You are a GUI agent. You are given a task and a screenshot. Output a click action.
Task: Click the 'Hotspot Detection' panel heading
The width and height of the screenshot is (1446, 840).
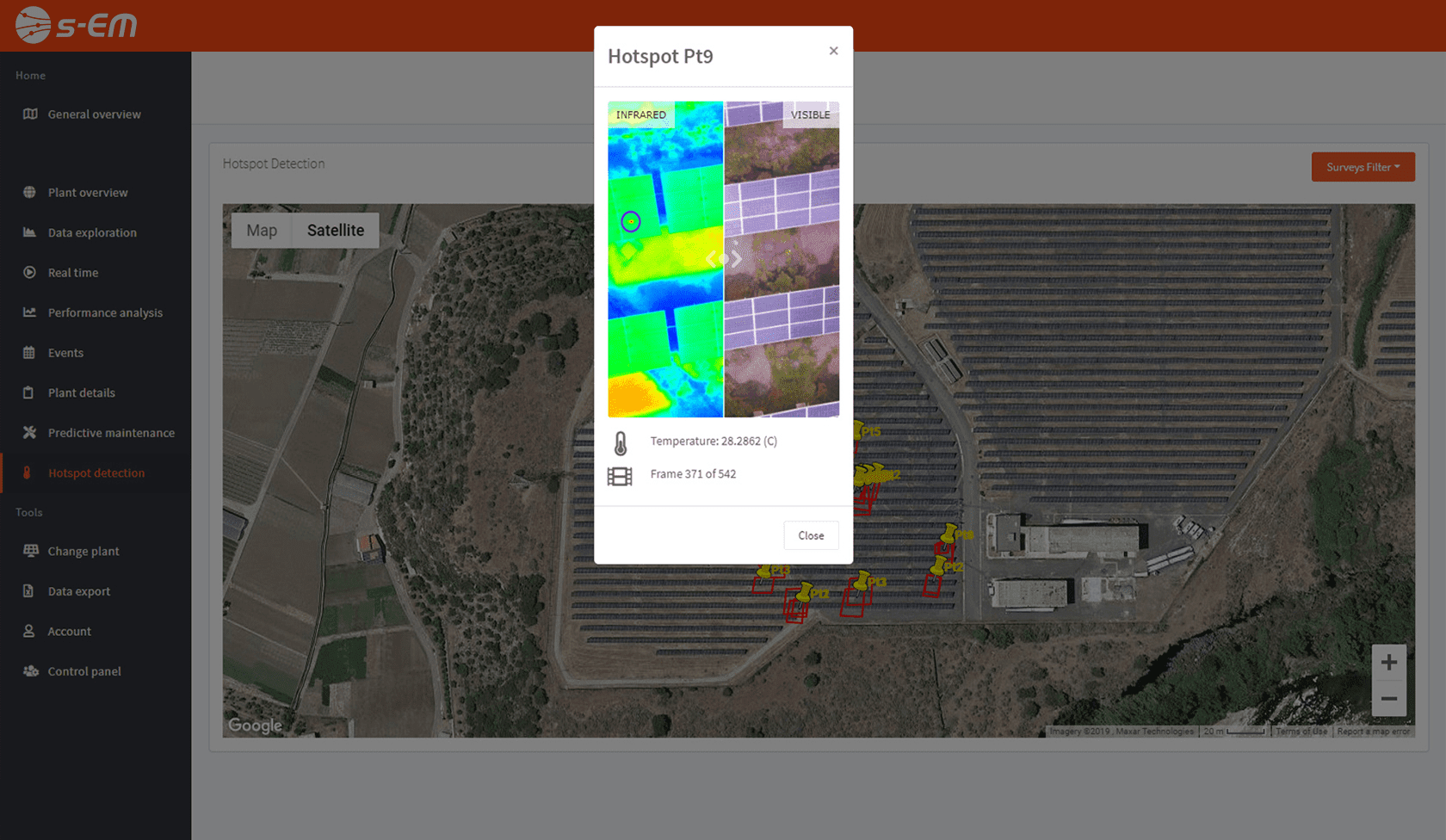click(x=274, y=164)
